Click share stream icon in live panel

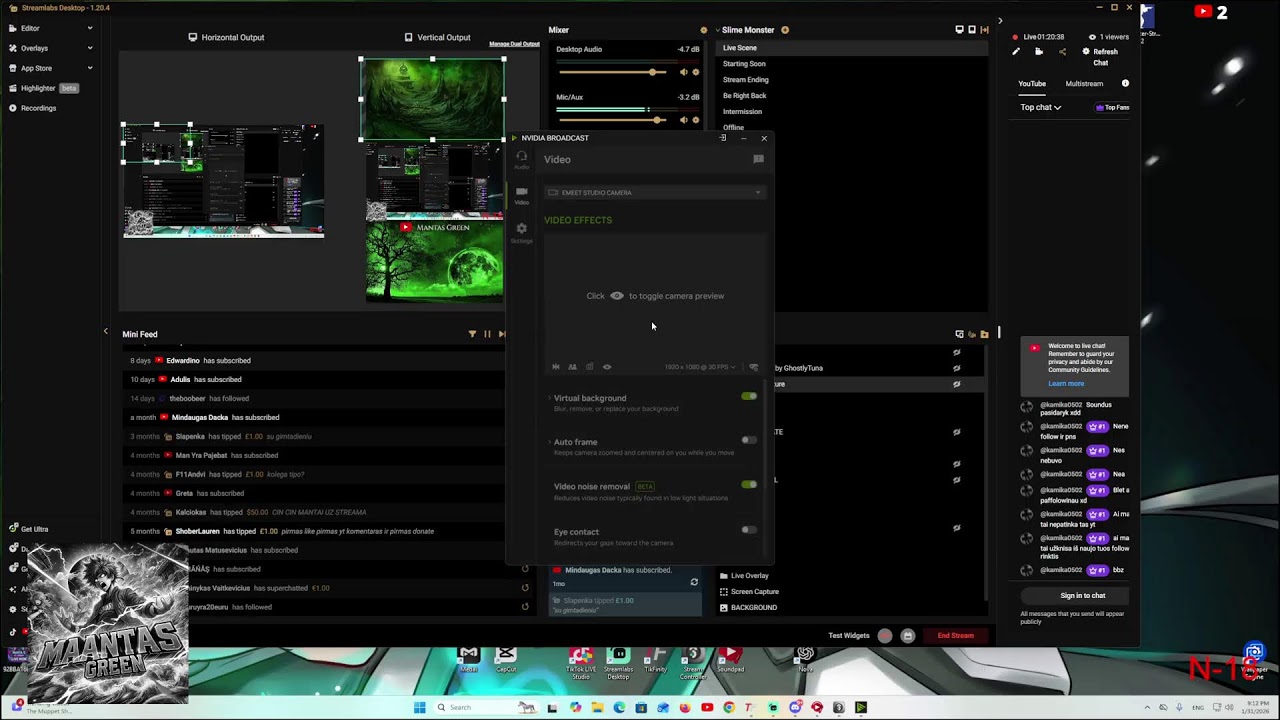tap(1062, 52)
